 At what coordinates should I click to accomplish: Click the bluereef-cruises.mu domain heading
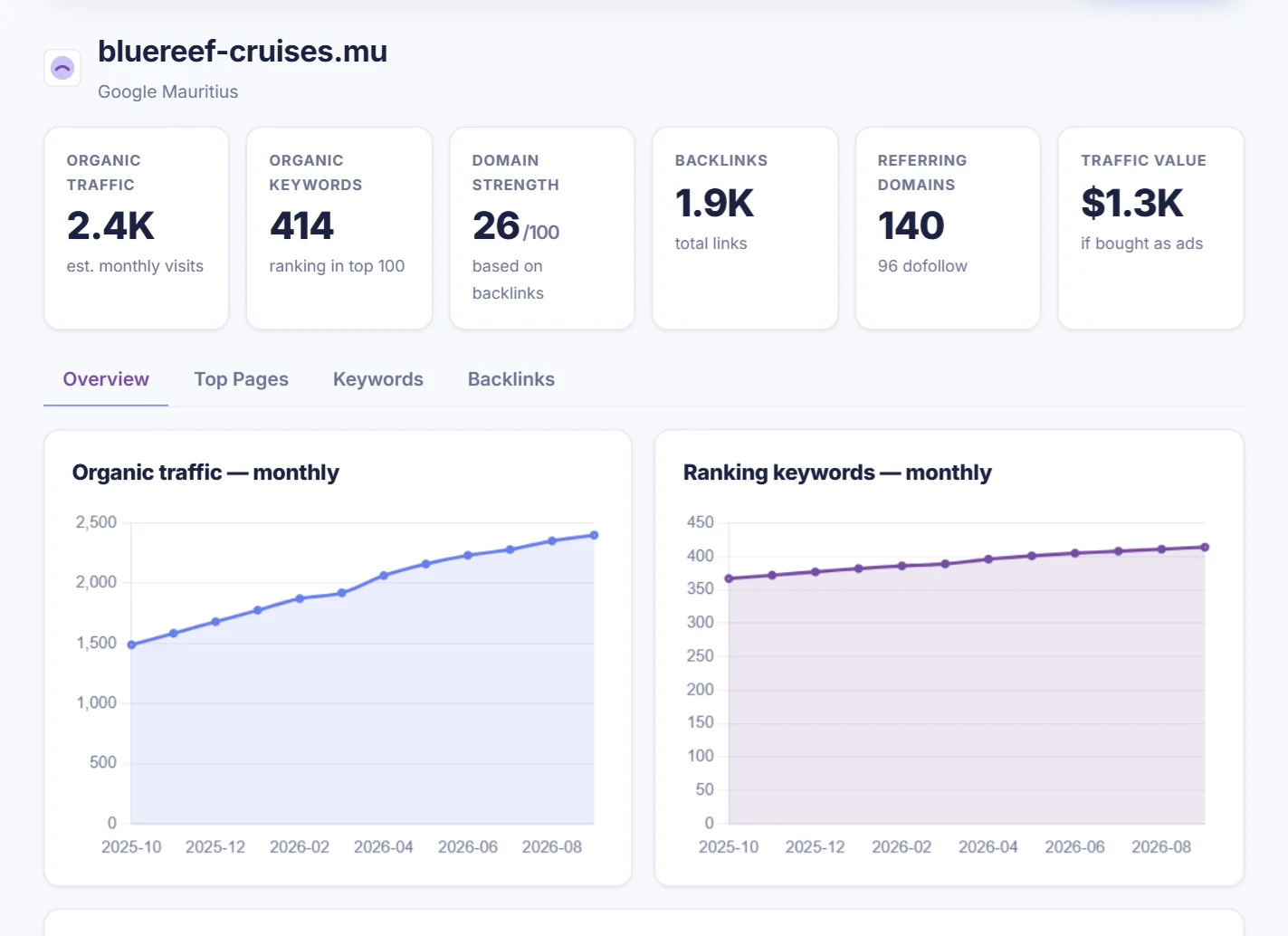coord(243,52)
